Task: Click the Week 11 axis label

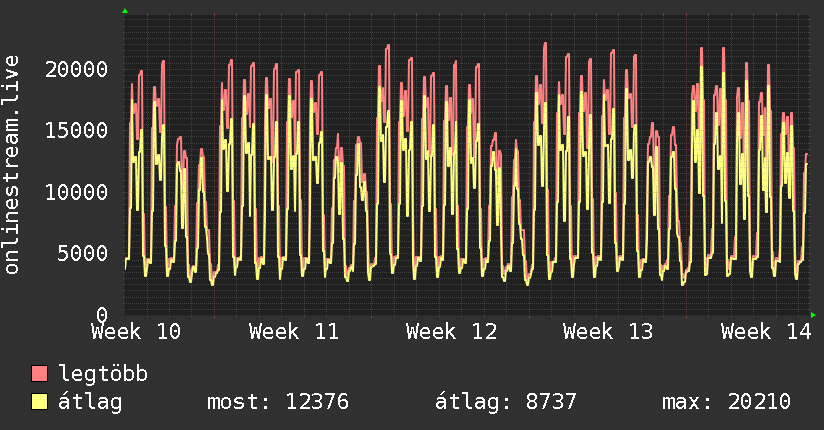Action: pyautogui.click(x=294, y=332)
